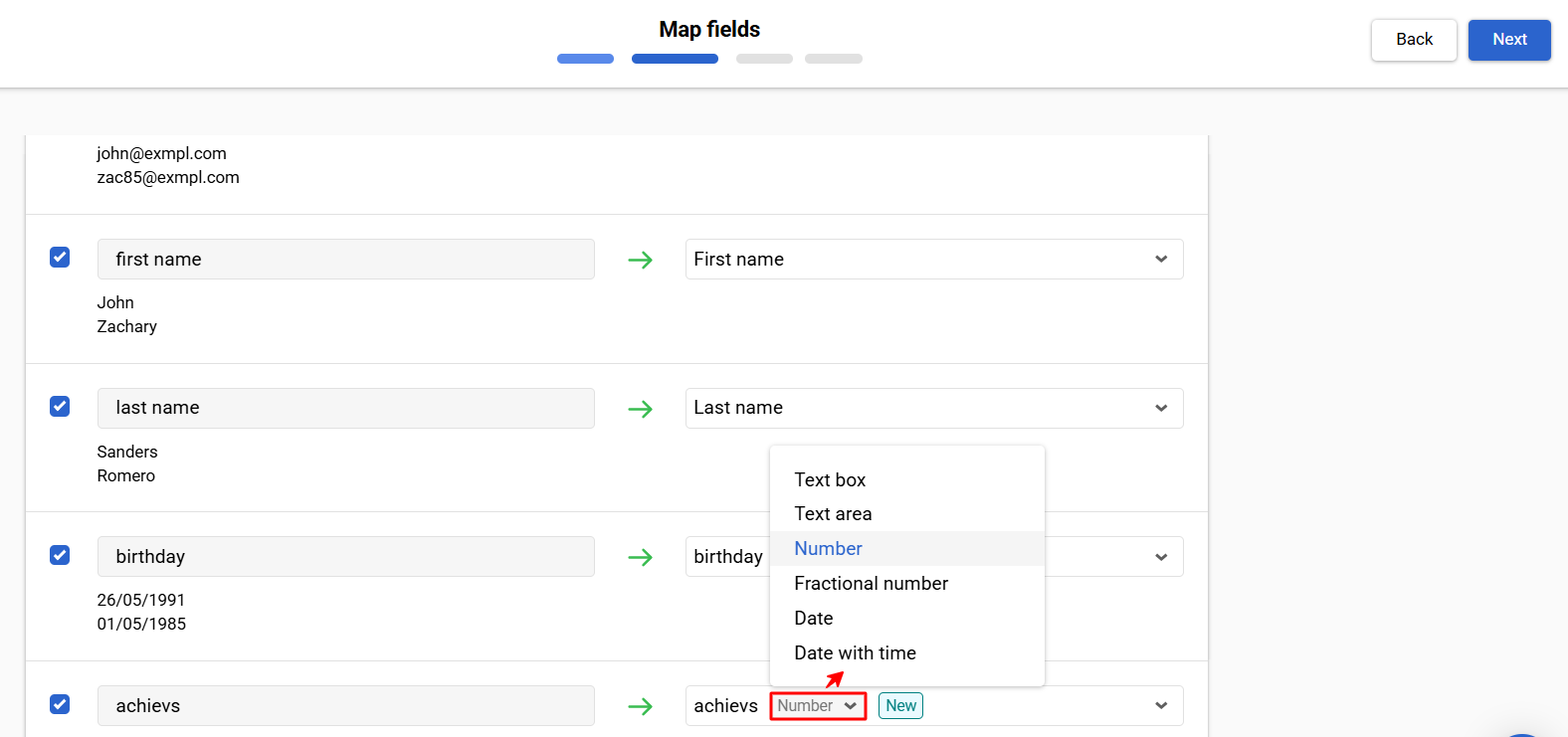This screenshot has height=737, width=1568.
Task: Uncheck the last name row checkbox
Action: click(x=60, y=407)
